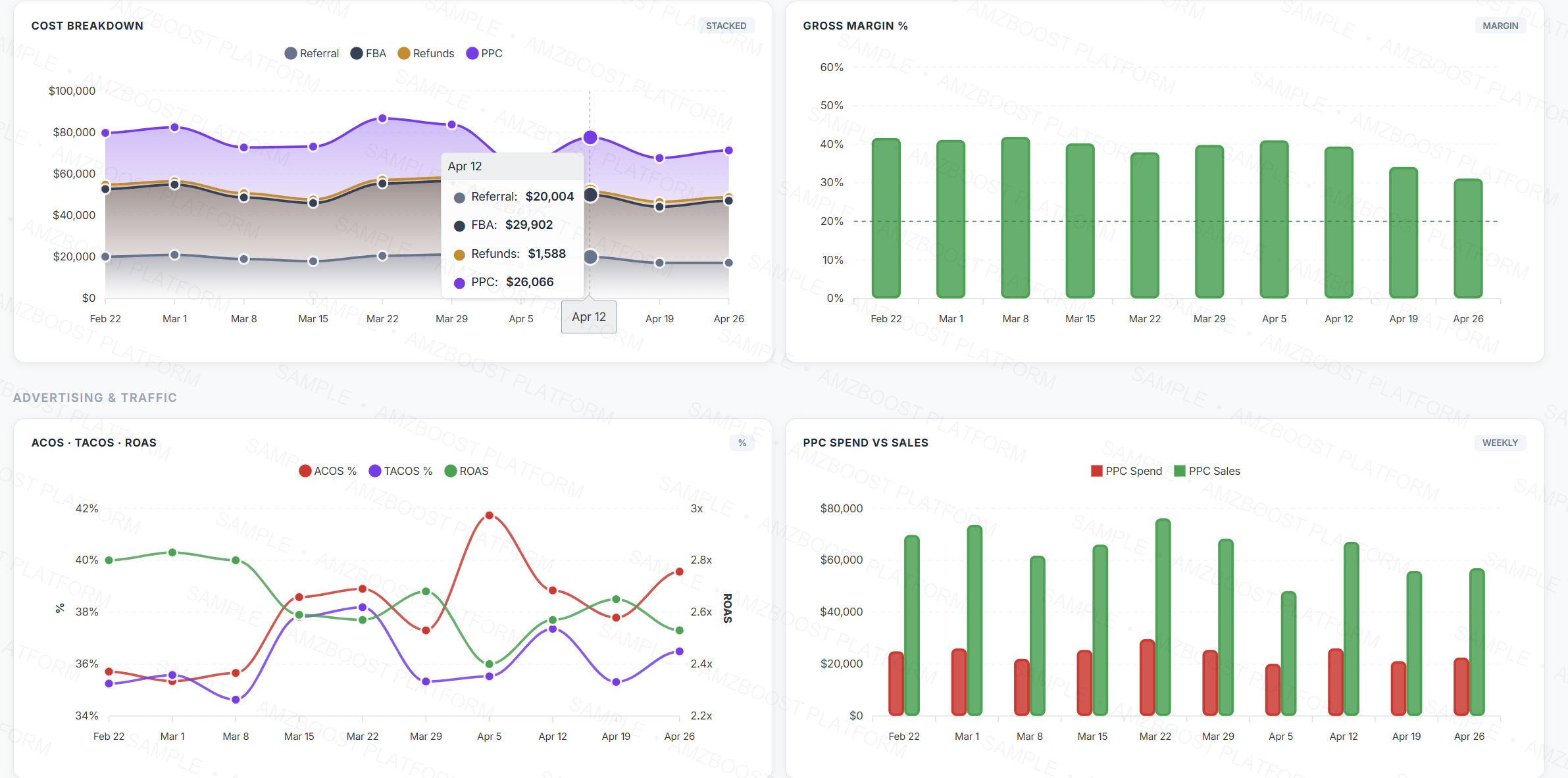1568x778 pixels.
Task: Click the STACKED badge on Cost Breakdown
Action: click(726, 26)
